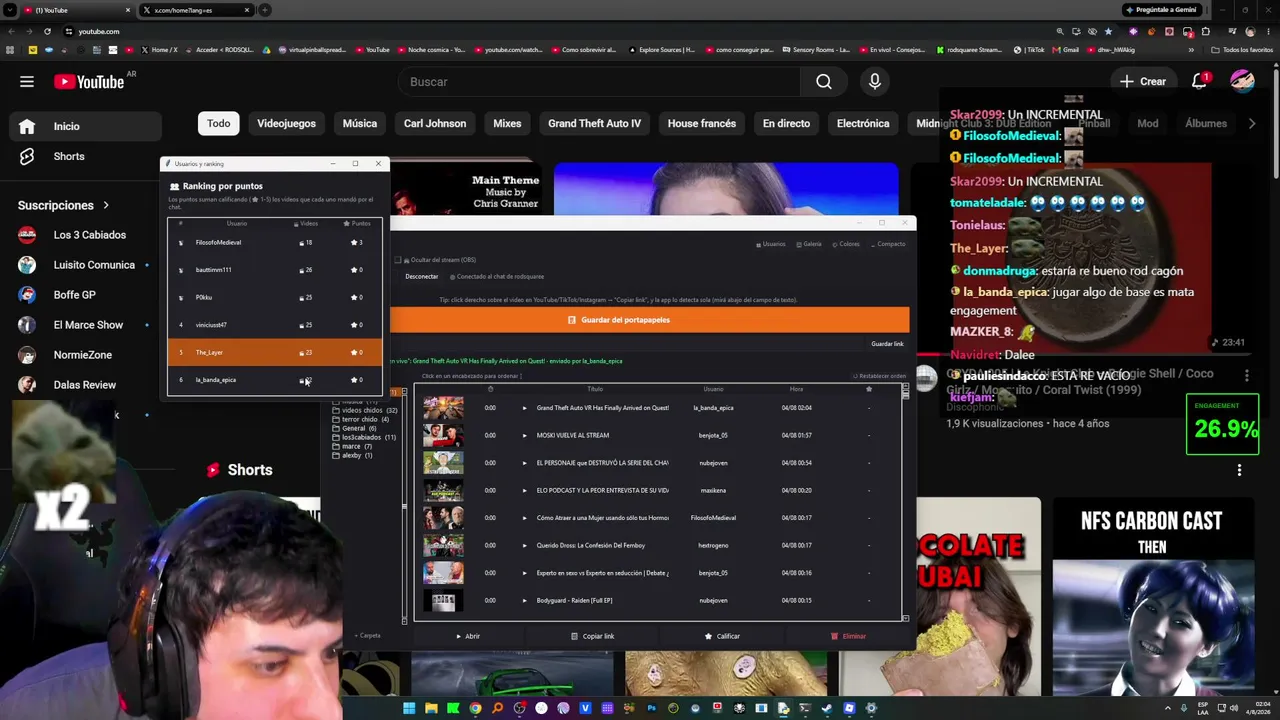Screen dimensions: 1280x720
Task: Expand the Suscripciones section
Action: (x=63, y=205)
